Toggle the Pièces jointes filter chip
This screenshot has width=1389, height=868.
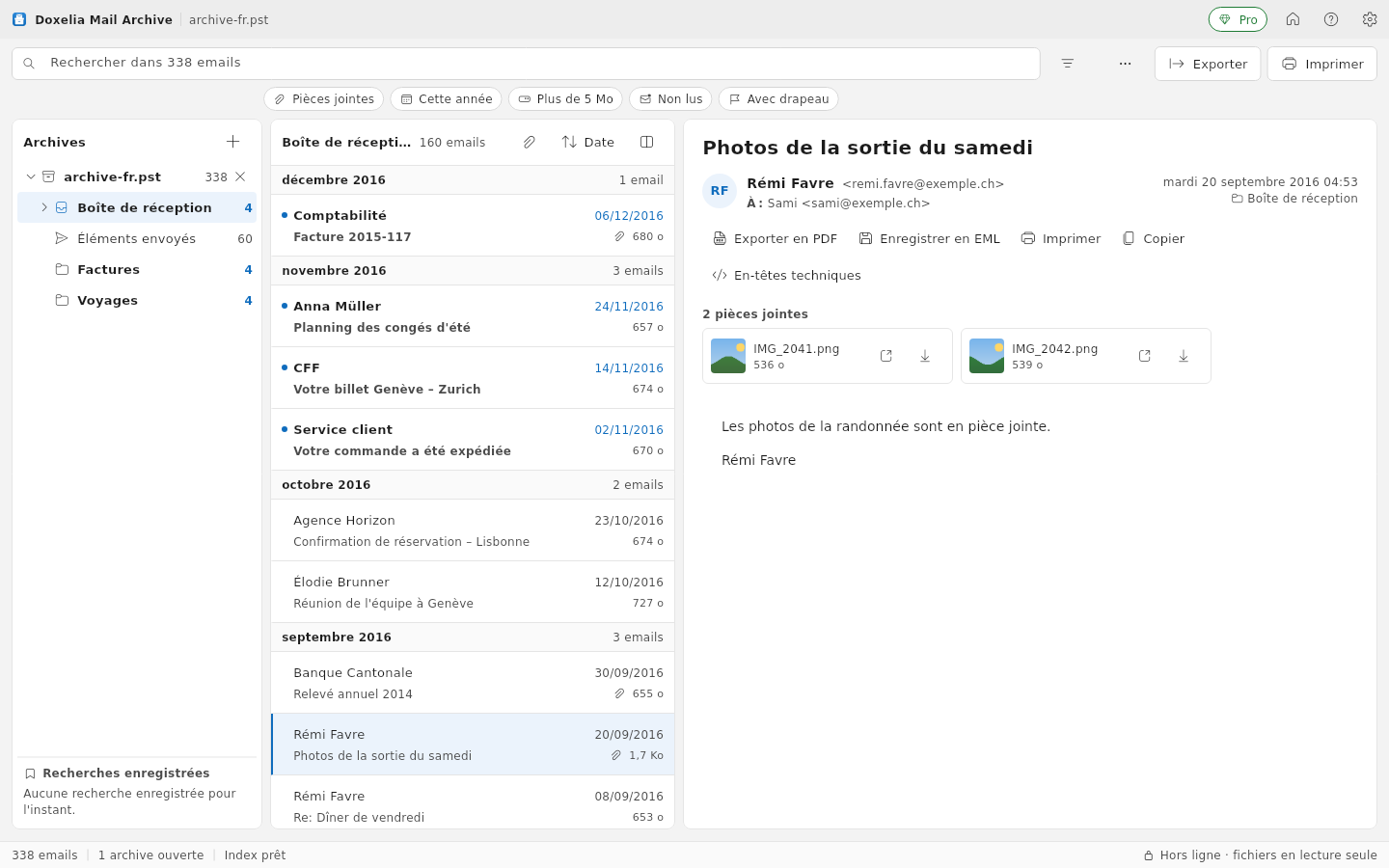pyautogui.click(x=324, y=99)
